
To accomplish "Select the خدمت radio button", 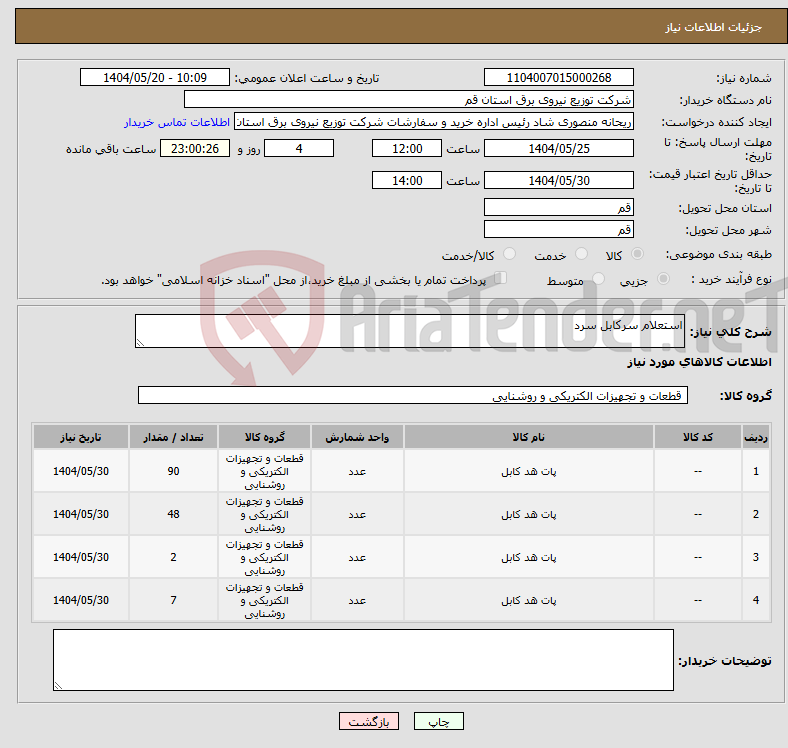I will click(581, 254).
